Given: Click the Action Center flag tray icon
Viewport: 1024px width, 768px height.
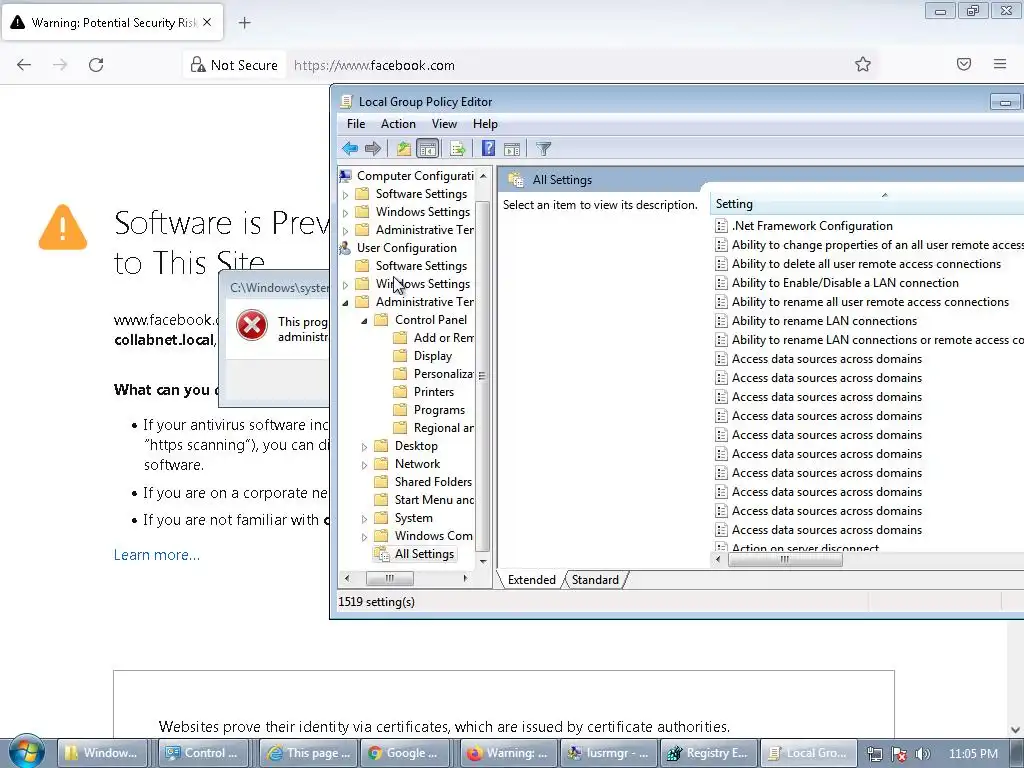Looking at the screenshot, I should [x=899, y=754].
